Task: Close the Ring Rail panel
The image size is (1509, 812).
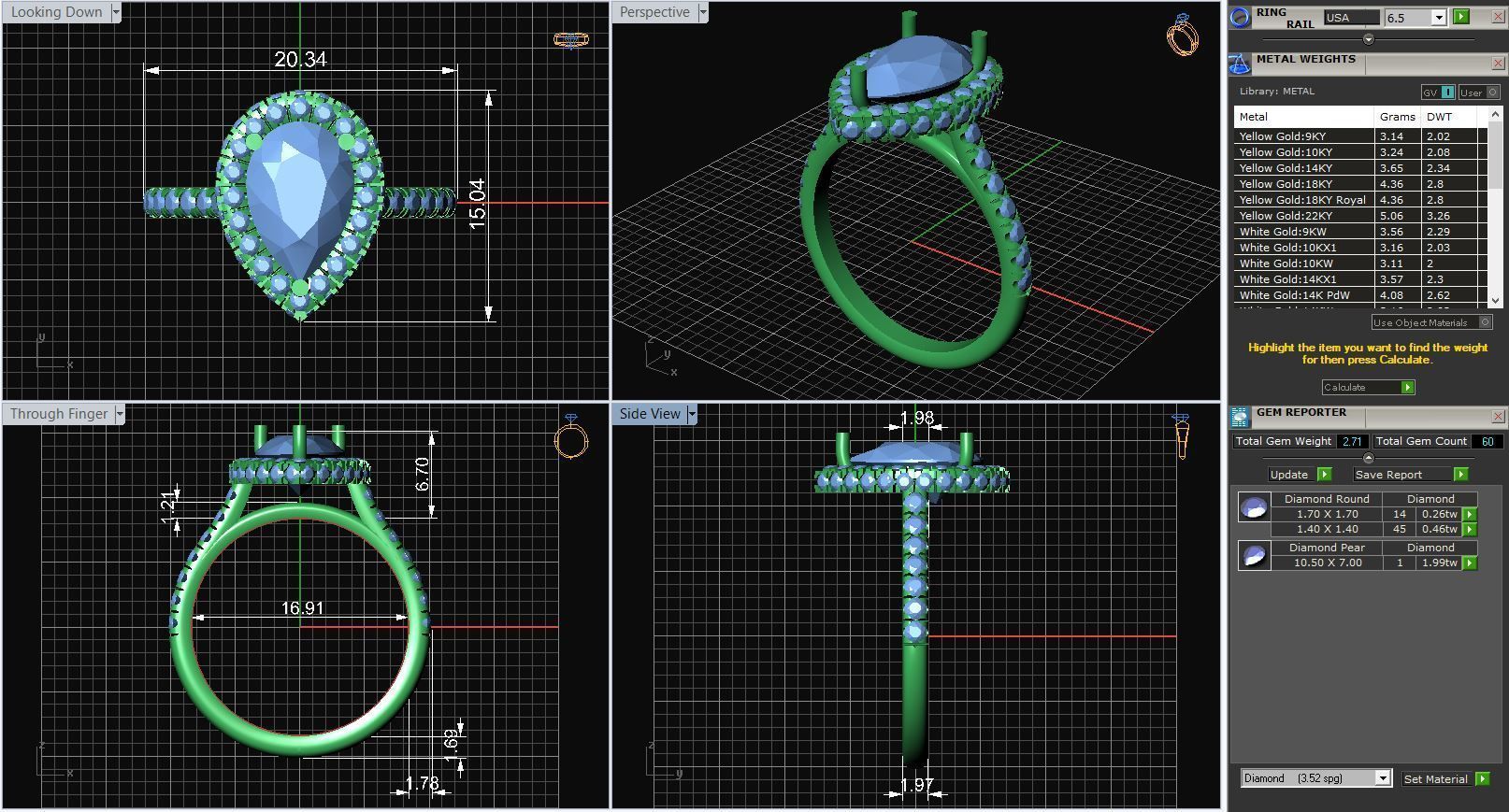Action: click(x=1498, y=17)
